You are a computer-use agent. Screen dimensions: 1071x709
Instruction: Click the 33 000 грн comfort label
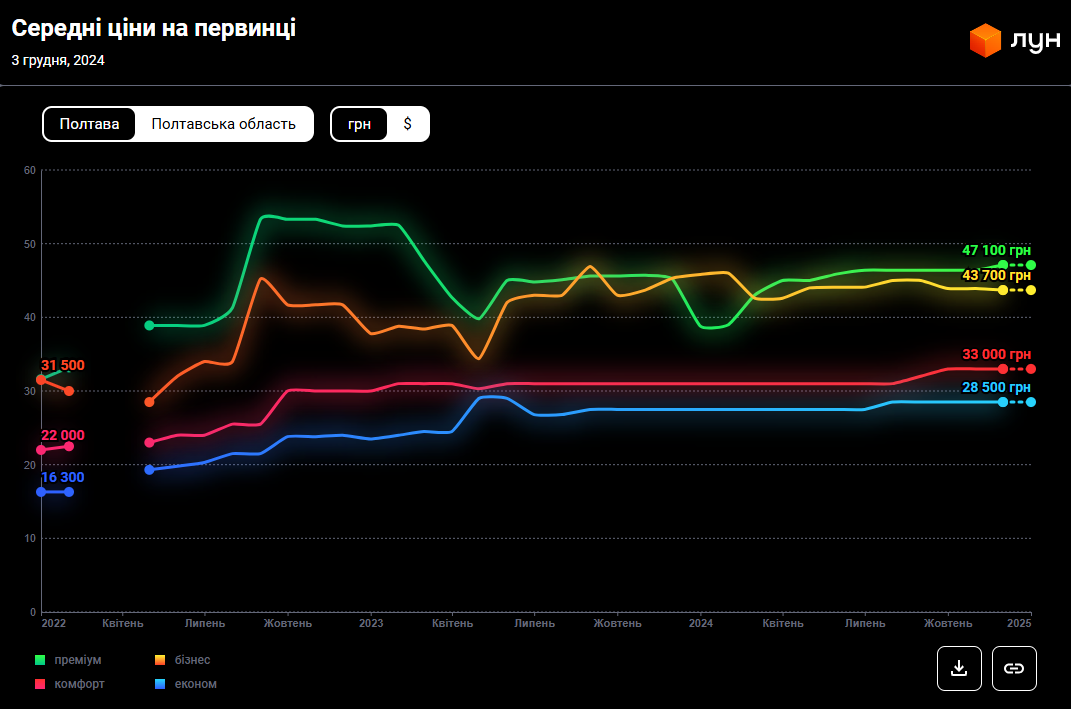(995, 354)
